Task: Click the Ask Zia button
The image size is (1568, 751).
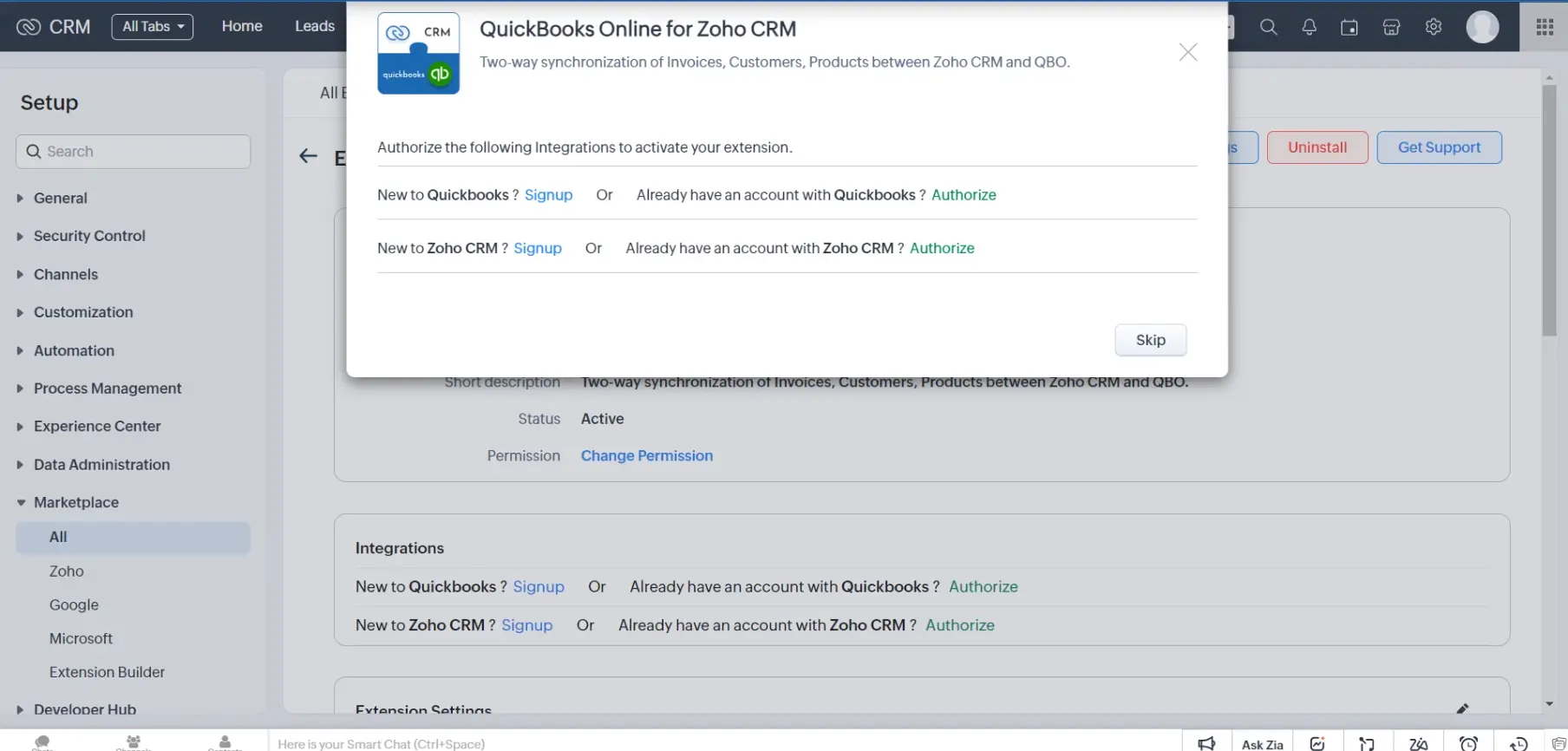Action: (1262, 744)
